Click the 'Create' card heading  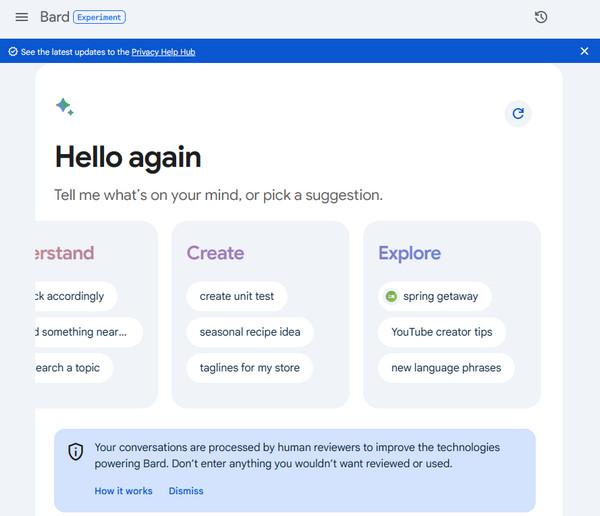click(215, 253)
